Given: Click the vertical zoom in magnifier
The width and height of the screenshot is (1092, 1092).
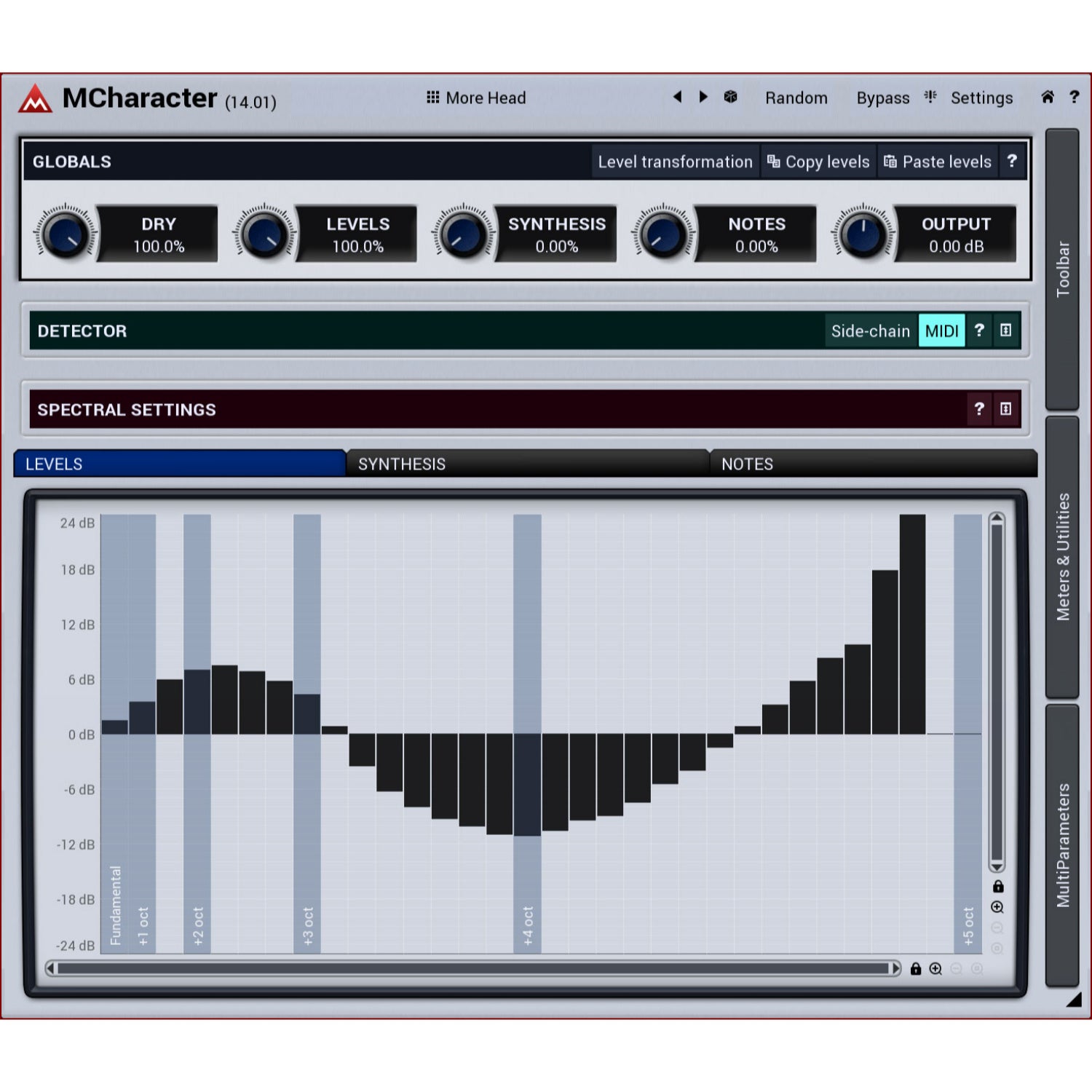Looking at the screenshot, I should point(998,907).
